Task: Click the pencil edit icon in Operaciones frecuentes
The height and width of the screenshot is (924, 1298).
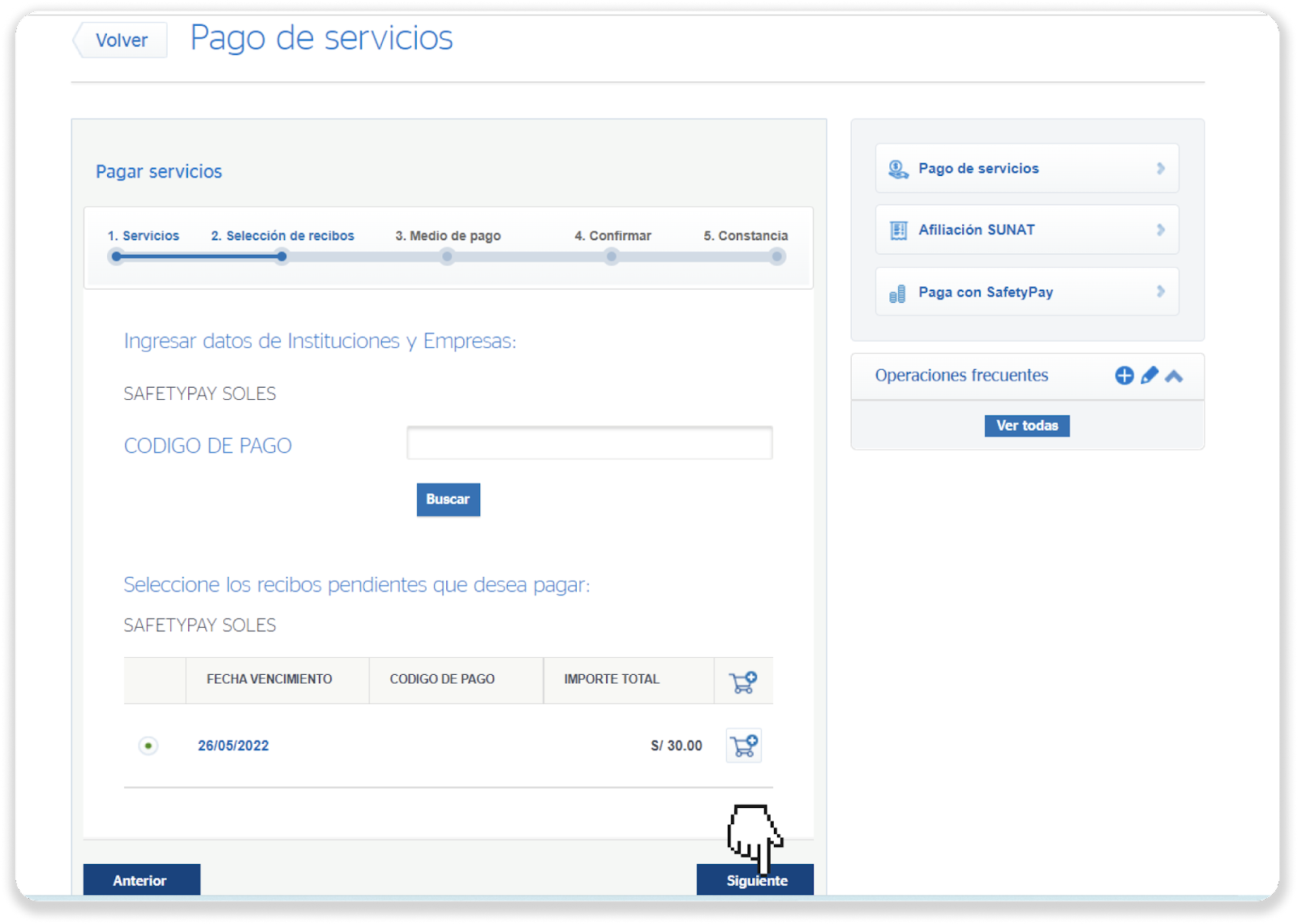Action: pyautogui.click(x=1149, y=376)
